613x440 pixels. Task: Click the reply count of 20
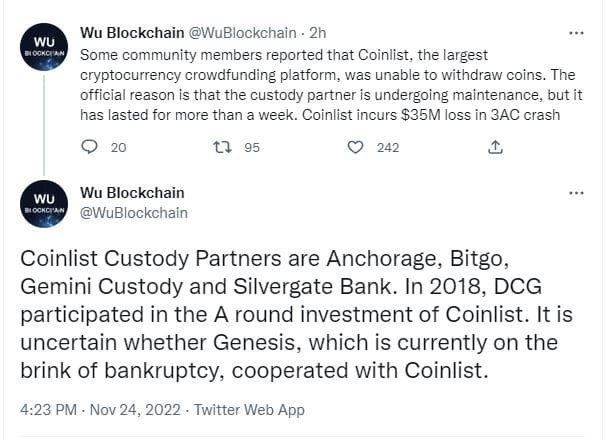click(x=118, y=147)
